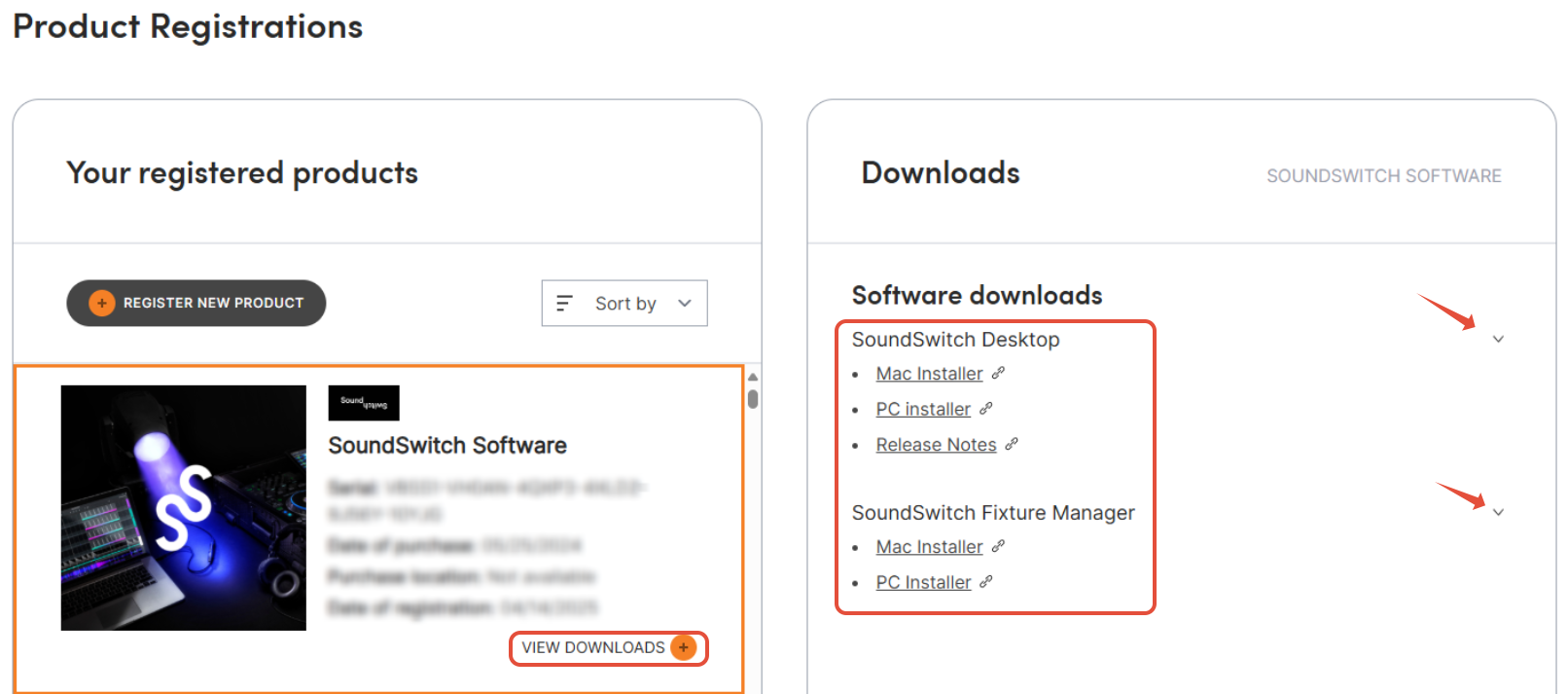Click the orange plus icon on View Downloads

coord(684,648)
